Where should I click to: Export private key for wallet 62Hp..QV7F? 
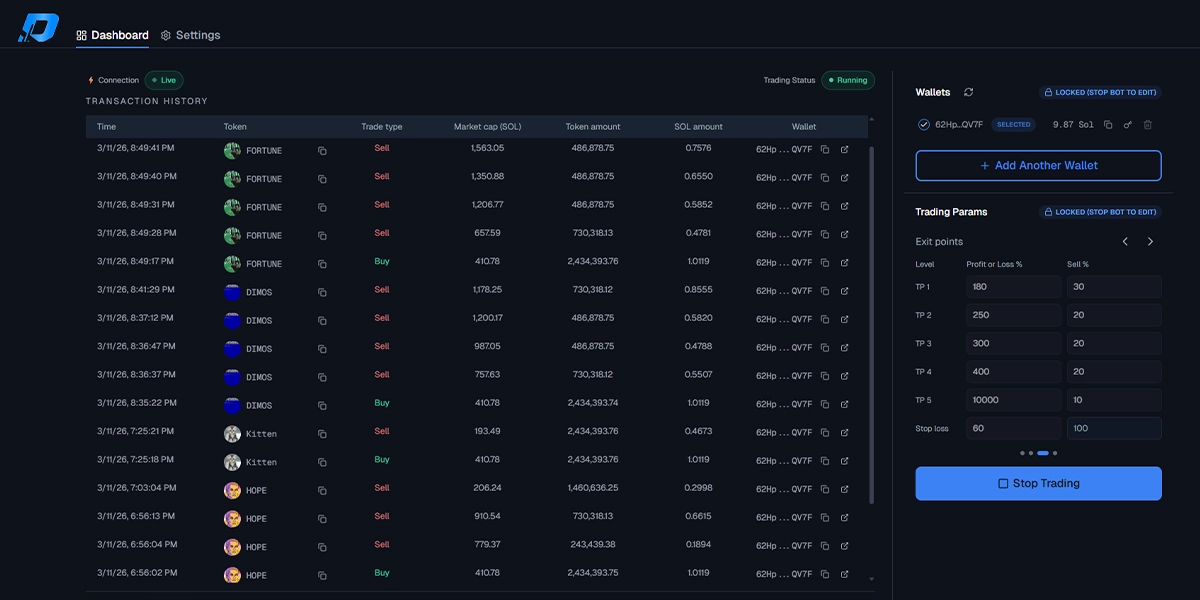(x=1128, y=125)
